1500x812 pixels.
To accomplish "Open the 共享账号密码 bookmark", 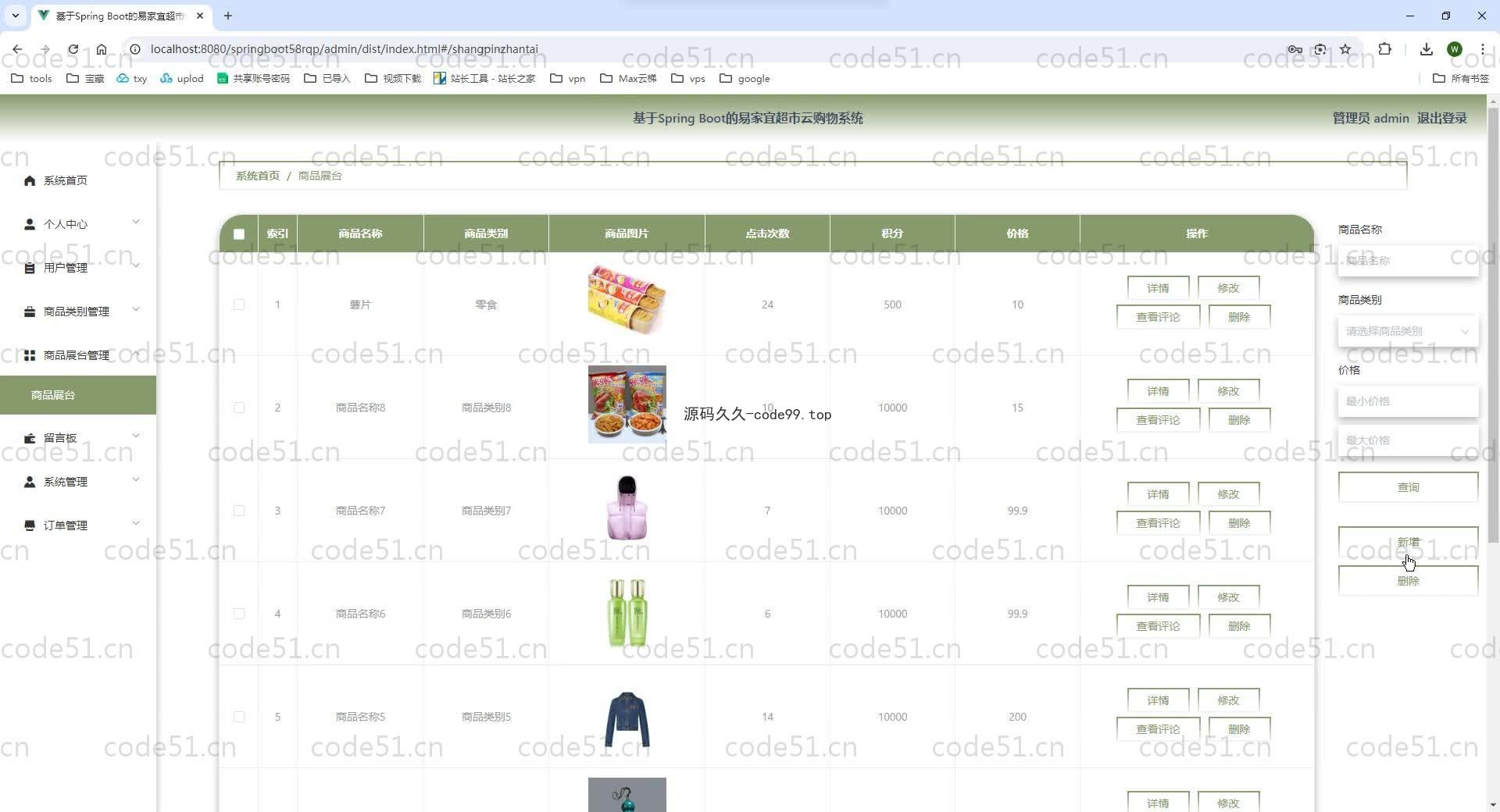I will 253,78.
